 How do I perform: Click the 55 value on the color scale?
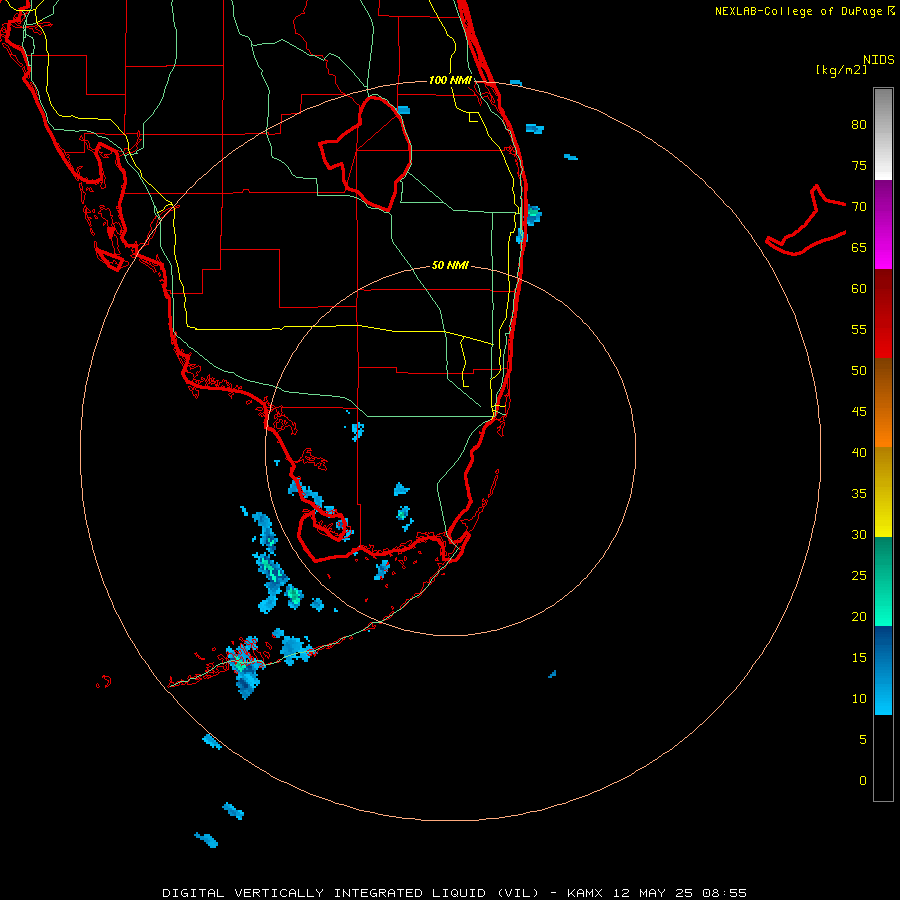(x=859, y=329)
